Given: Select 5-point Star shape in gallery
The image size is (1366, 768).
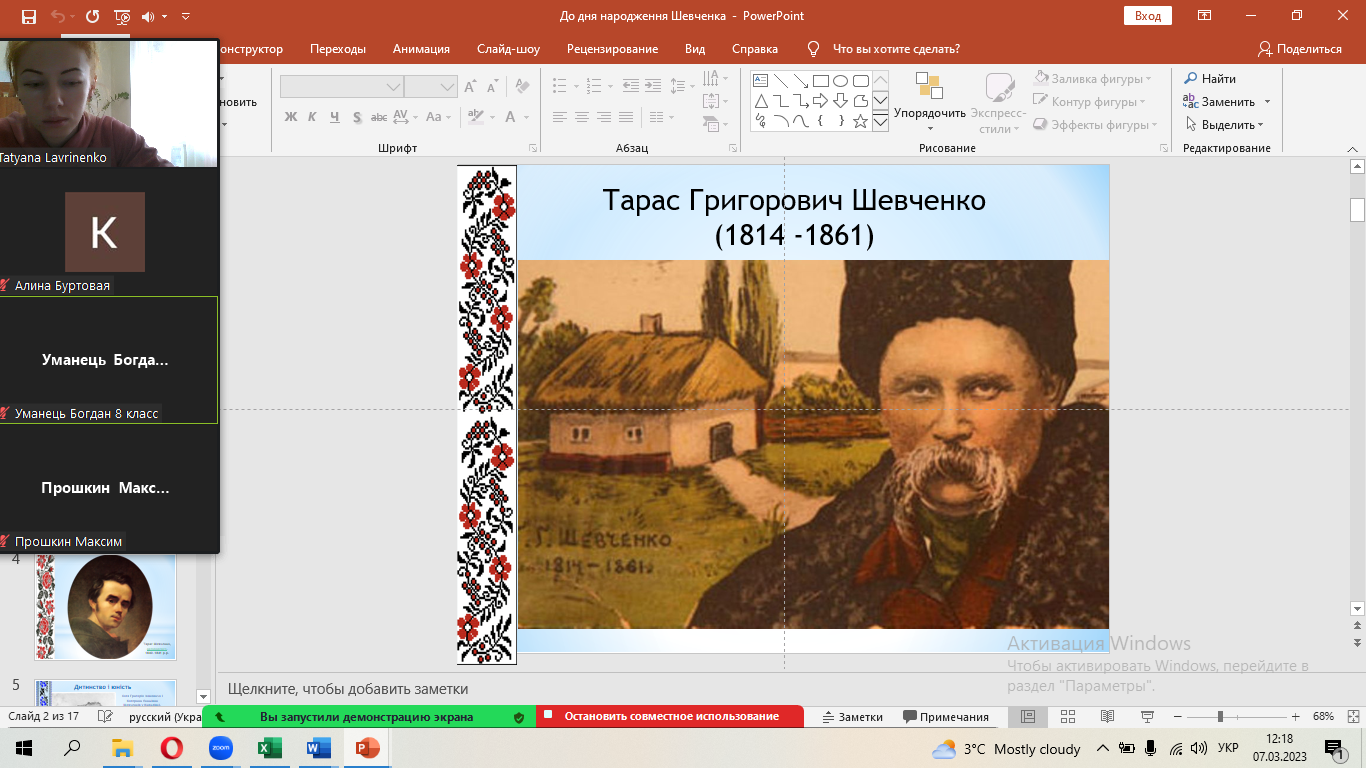Looking at the screenshot, I should tap(860, 121).
